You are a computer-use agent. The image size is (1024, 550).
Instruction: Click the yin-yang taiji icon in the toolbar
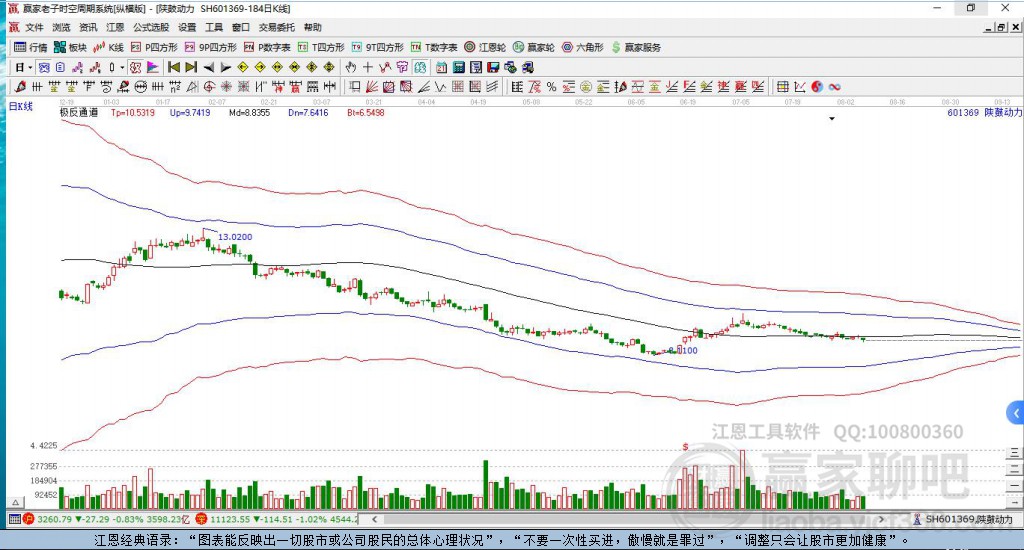coord(816,87)
